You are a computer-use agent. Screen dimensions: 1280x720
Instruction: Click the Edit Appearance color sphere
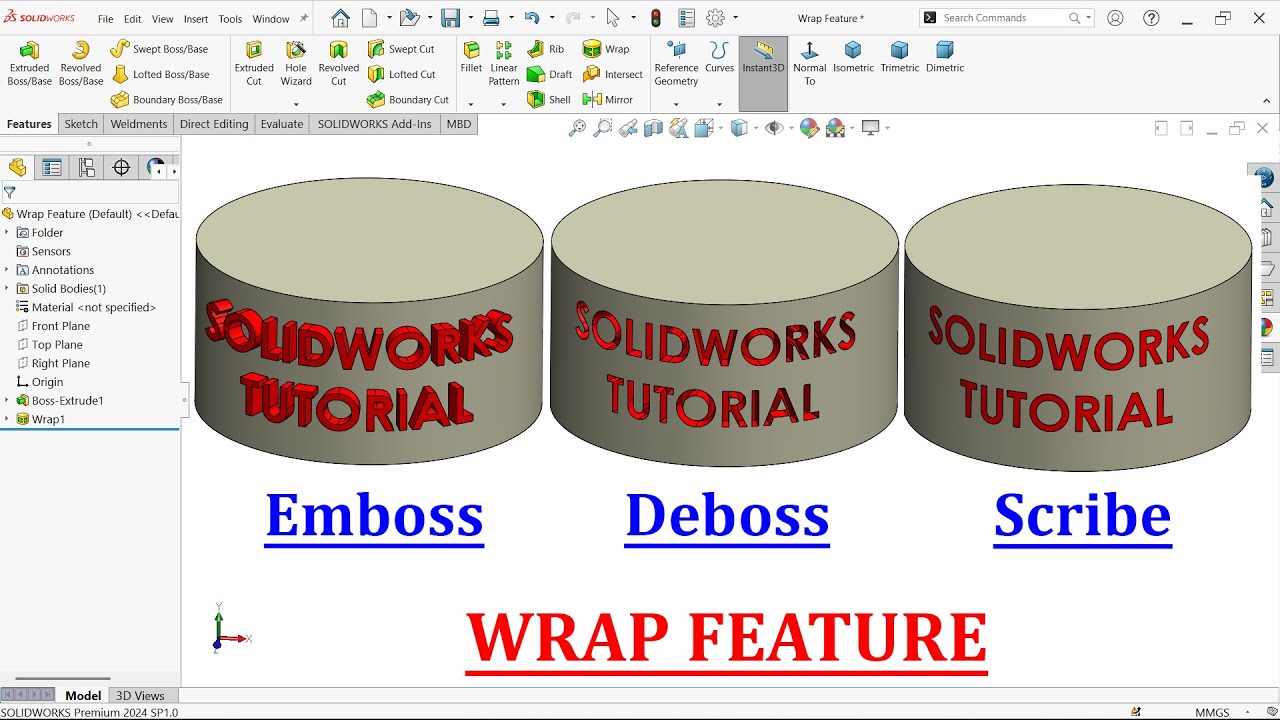[809, 128]
